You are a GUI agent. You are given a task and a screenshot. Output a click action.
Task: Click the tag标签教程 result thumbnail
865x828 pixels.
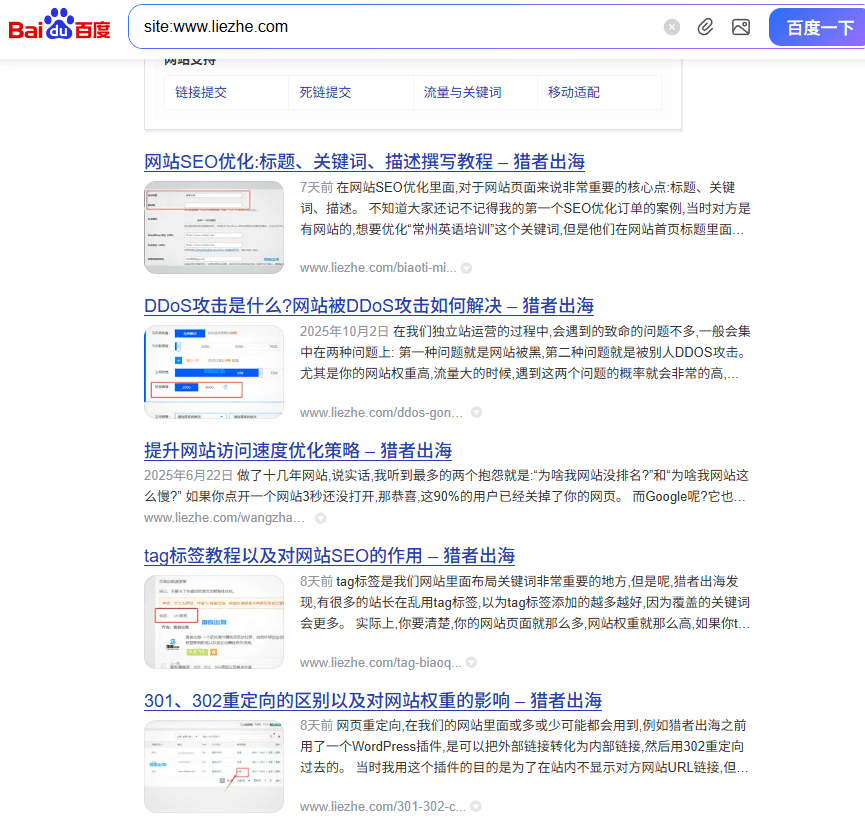point(213,621)
